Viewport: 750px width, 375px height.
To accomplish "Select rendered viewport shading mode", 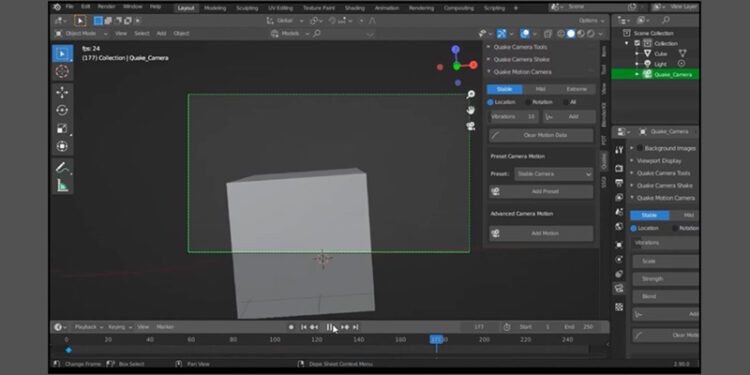I will 590,33.
